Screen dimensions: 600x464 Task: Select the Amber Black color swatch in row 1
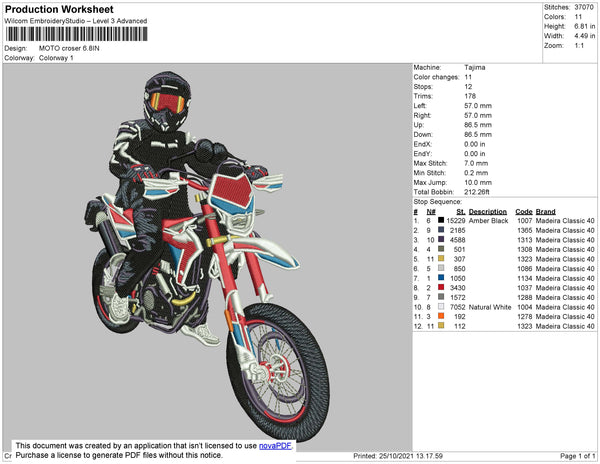click(x=441, y=220)
